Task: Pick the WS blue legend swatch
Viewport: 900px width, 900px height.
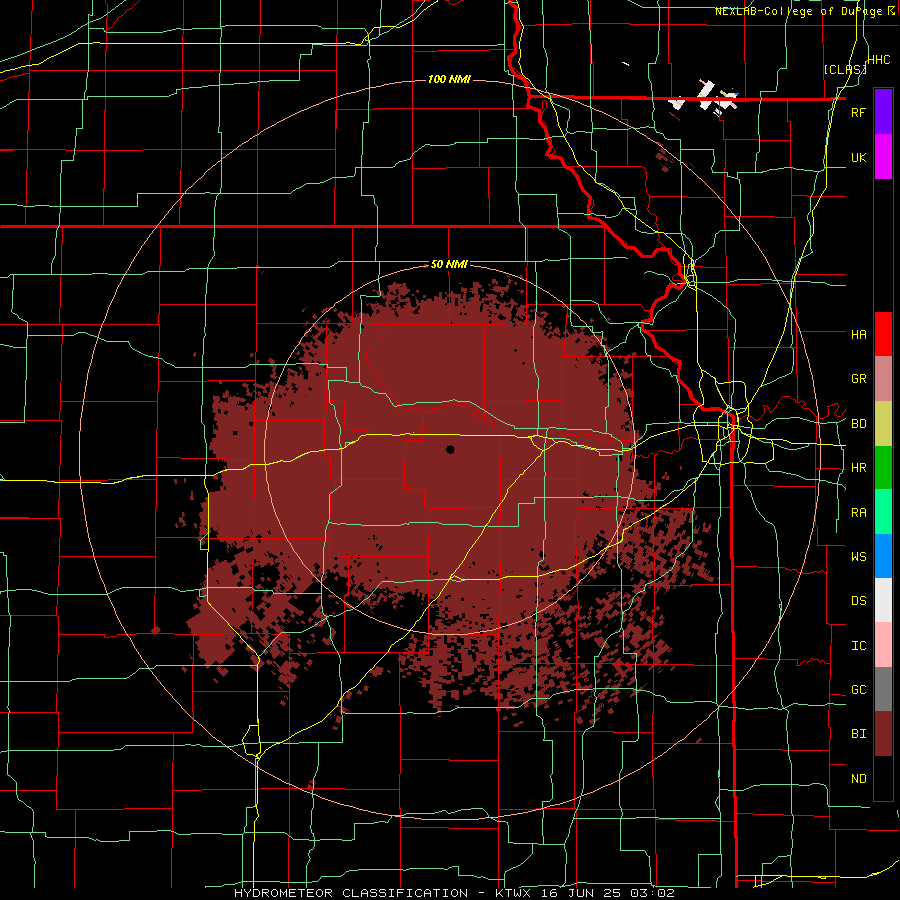Action: pos(883,556)
